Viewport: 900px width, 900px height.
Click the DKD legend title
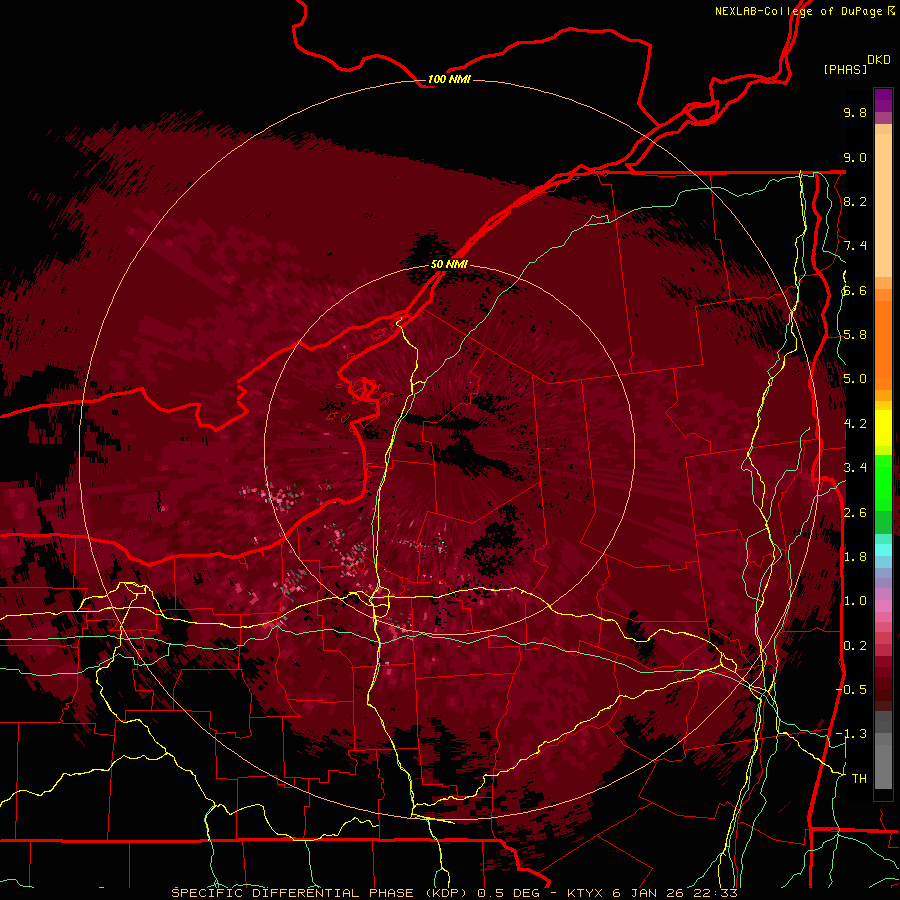coord(879,60)
